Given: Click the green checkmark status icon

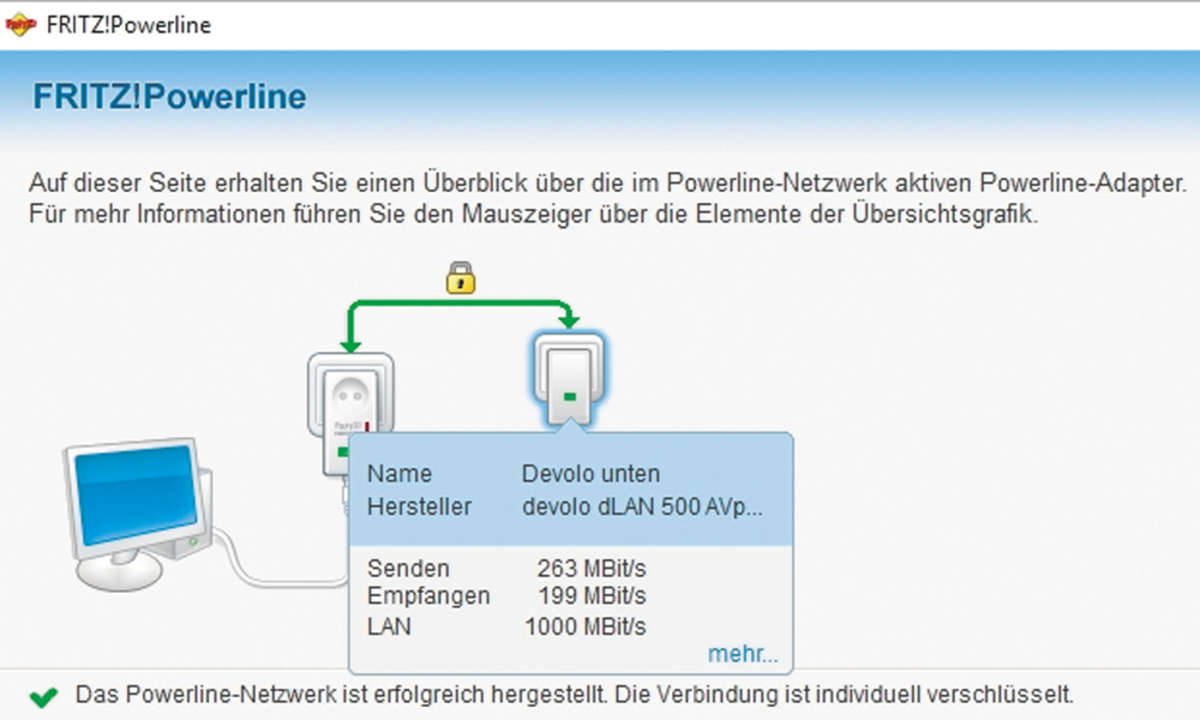Looking at the screenshot, I should (x=43, y=697).
